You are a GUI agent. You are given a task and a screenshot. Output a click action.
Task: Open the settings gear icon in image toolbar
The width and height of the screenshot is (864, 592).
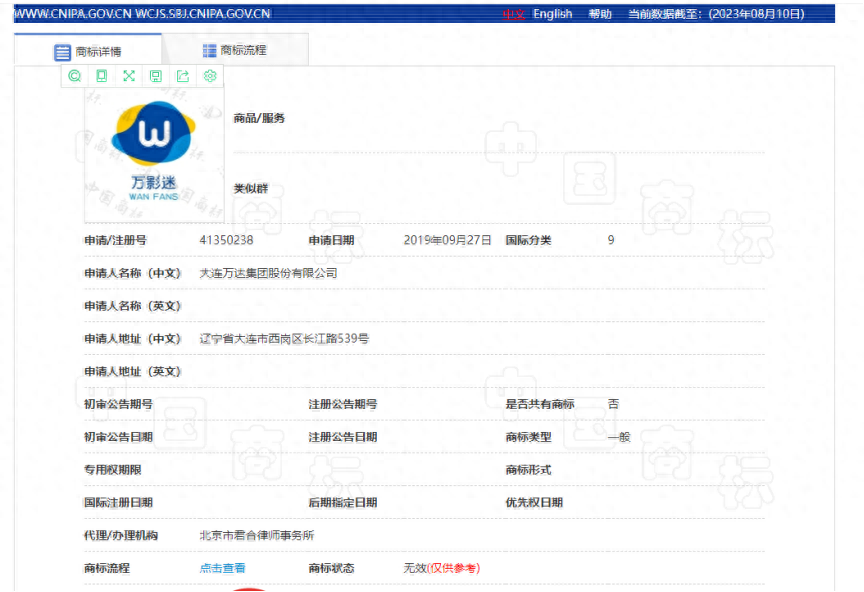(x=210, y=76)
